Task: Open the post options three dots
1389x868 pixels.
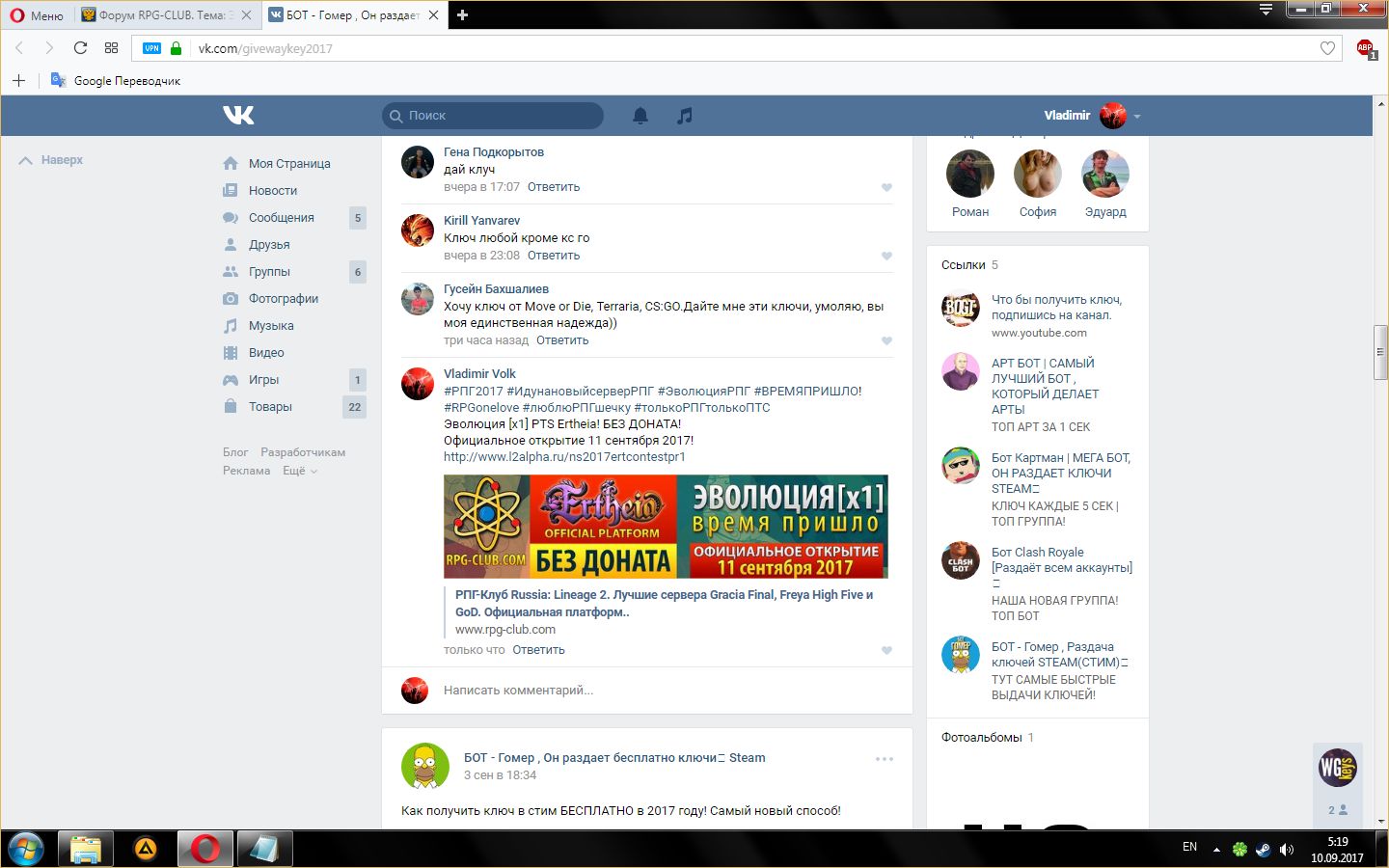Action: [x=885, y=759]
